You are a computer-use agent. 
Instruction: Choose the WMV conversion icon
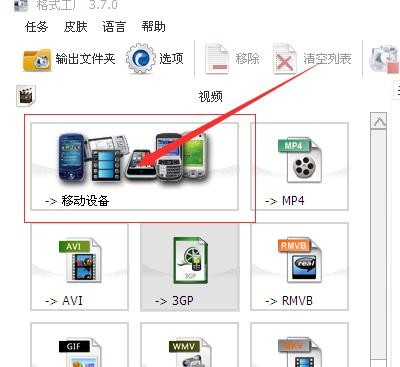[x=190, y=353]
